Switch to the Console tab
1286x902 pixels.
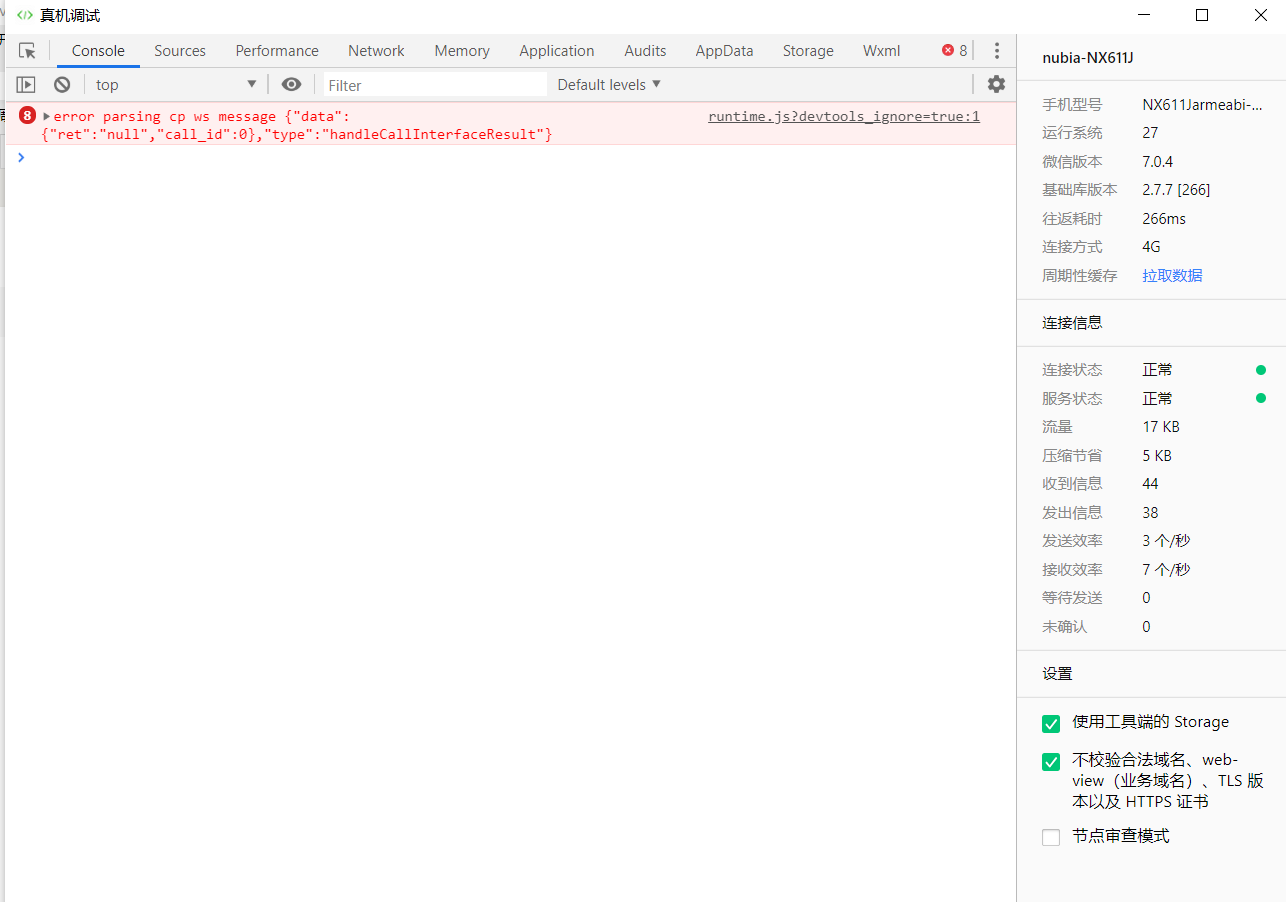[x=98, y=51]
